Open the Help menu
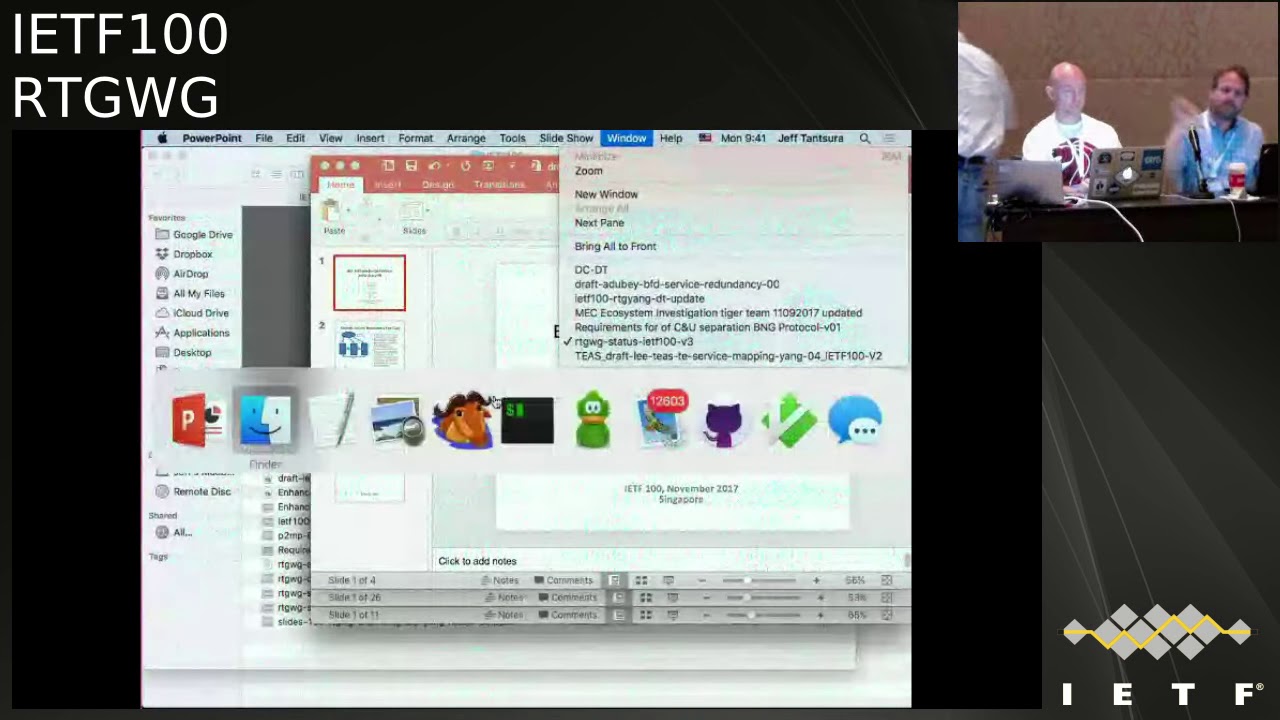1280x720 pixels. (x=671, y=138)
